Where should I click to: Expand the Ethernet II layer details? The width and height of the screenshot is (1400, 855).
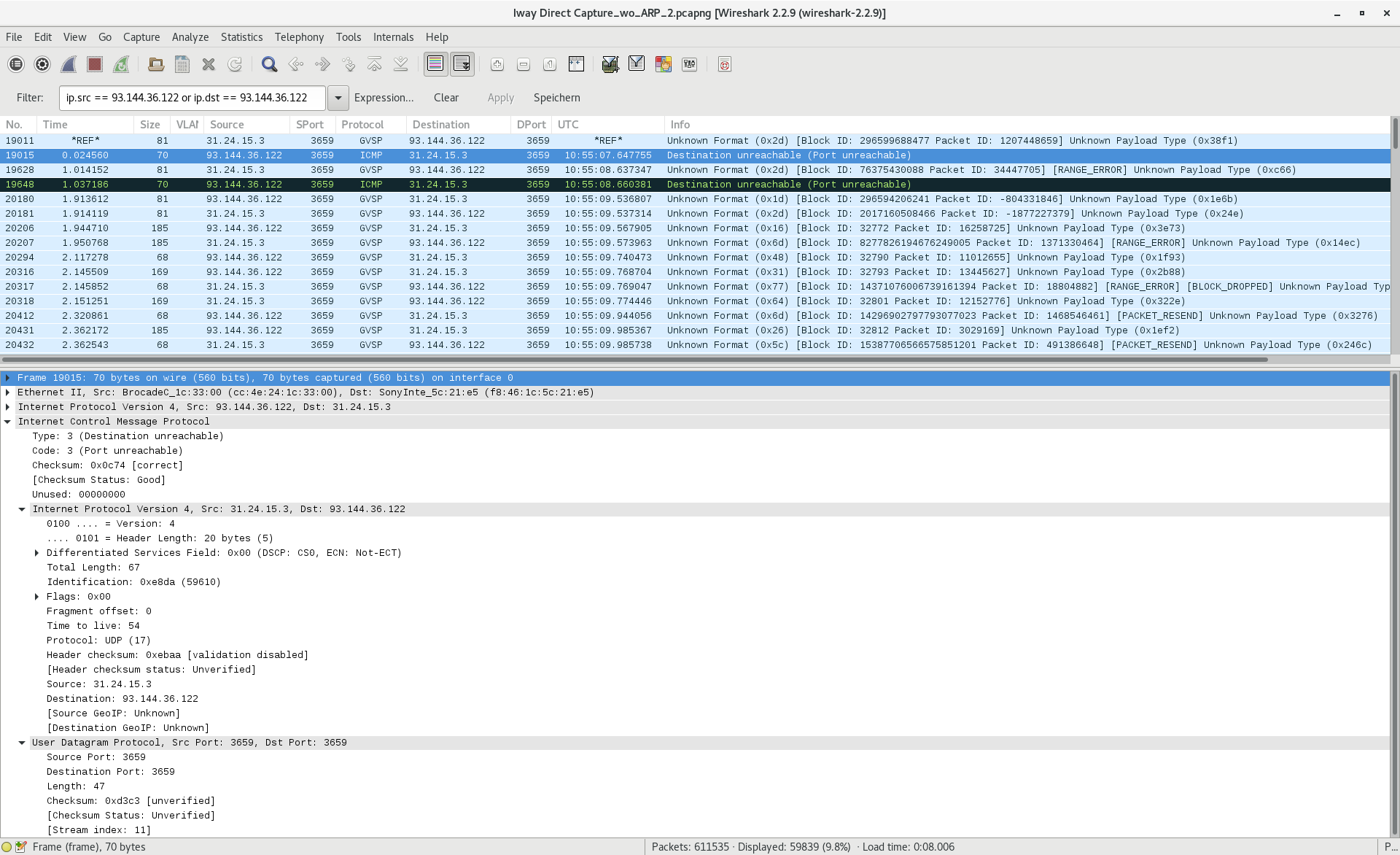click(x=8, y=392)
